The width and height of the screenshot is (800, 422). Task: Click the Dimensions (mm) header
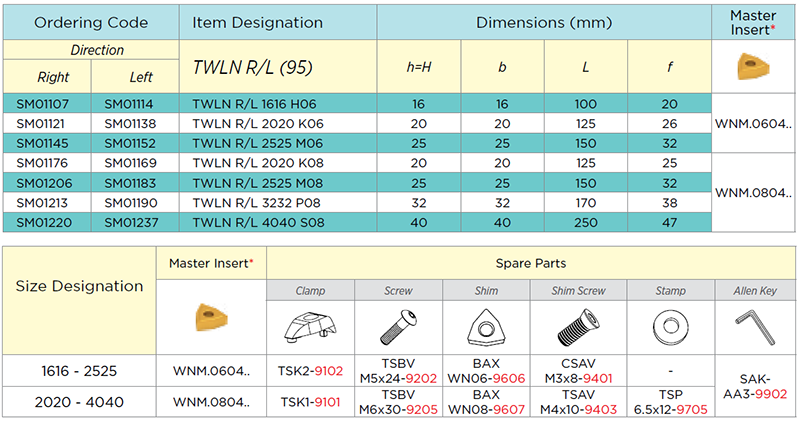(544, 22)
